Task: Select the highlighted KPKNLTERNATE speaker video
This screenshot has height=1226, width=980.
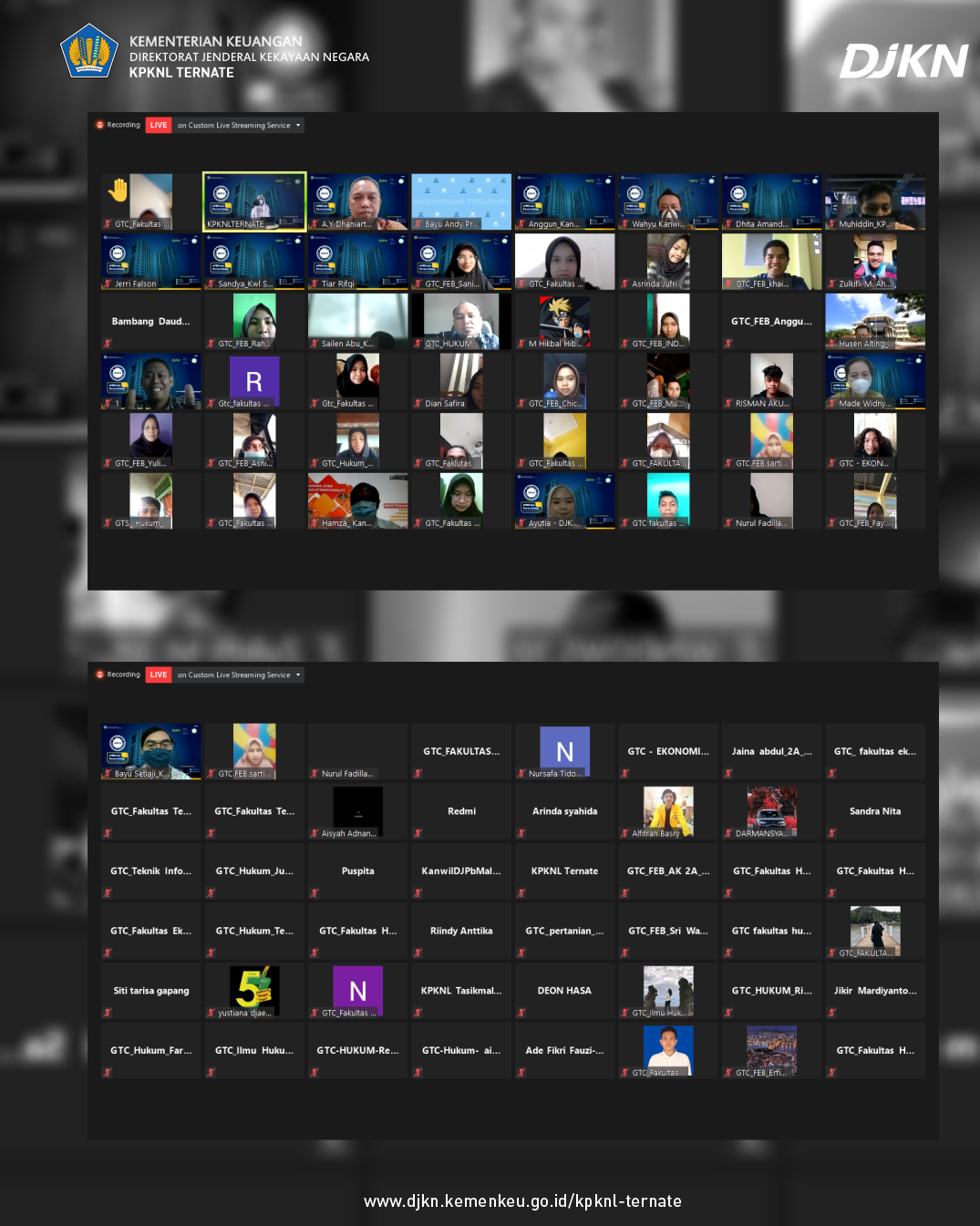Action: 254,201
